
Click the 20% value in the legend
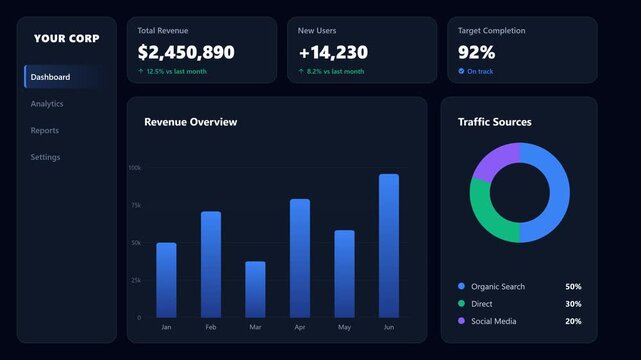click(573, 321)
